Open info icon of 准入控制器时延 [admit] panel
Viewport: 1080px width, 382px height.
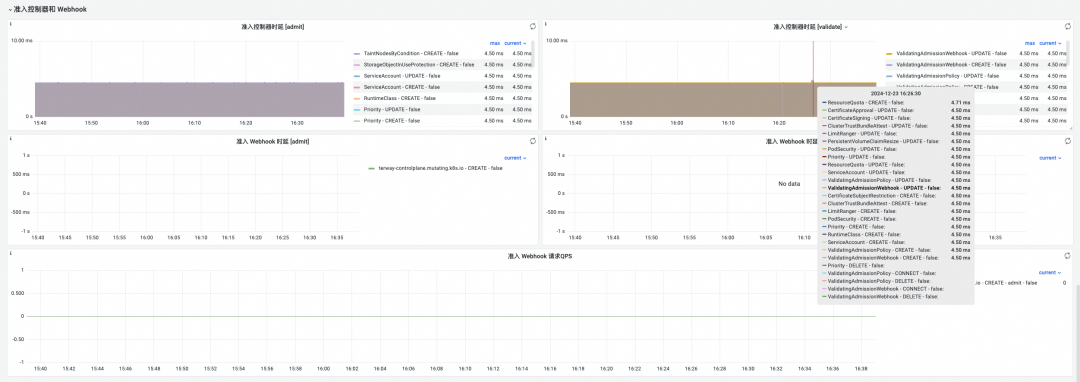coord(11,24)
